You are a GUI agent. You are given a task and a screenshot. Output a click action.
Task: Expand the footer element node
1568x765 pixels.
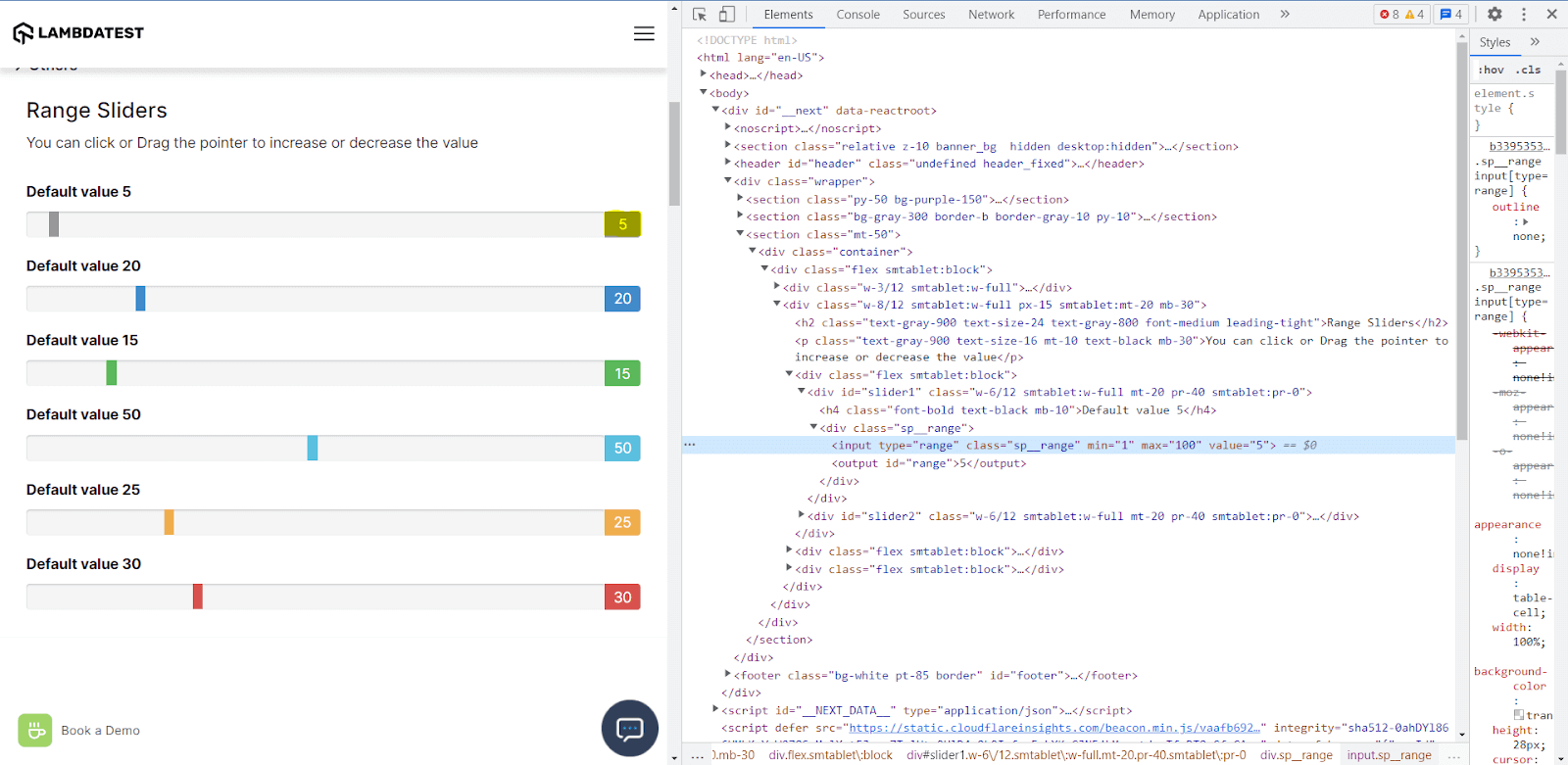[x=728, y=674]
